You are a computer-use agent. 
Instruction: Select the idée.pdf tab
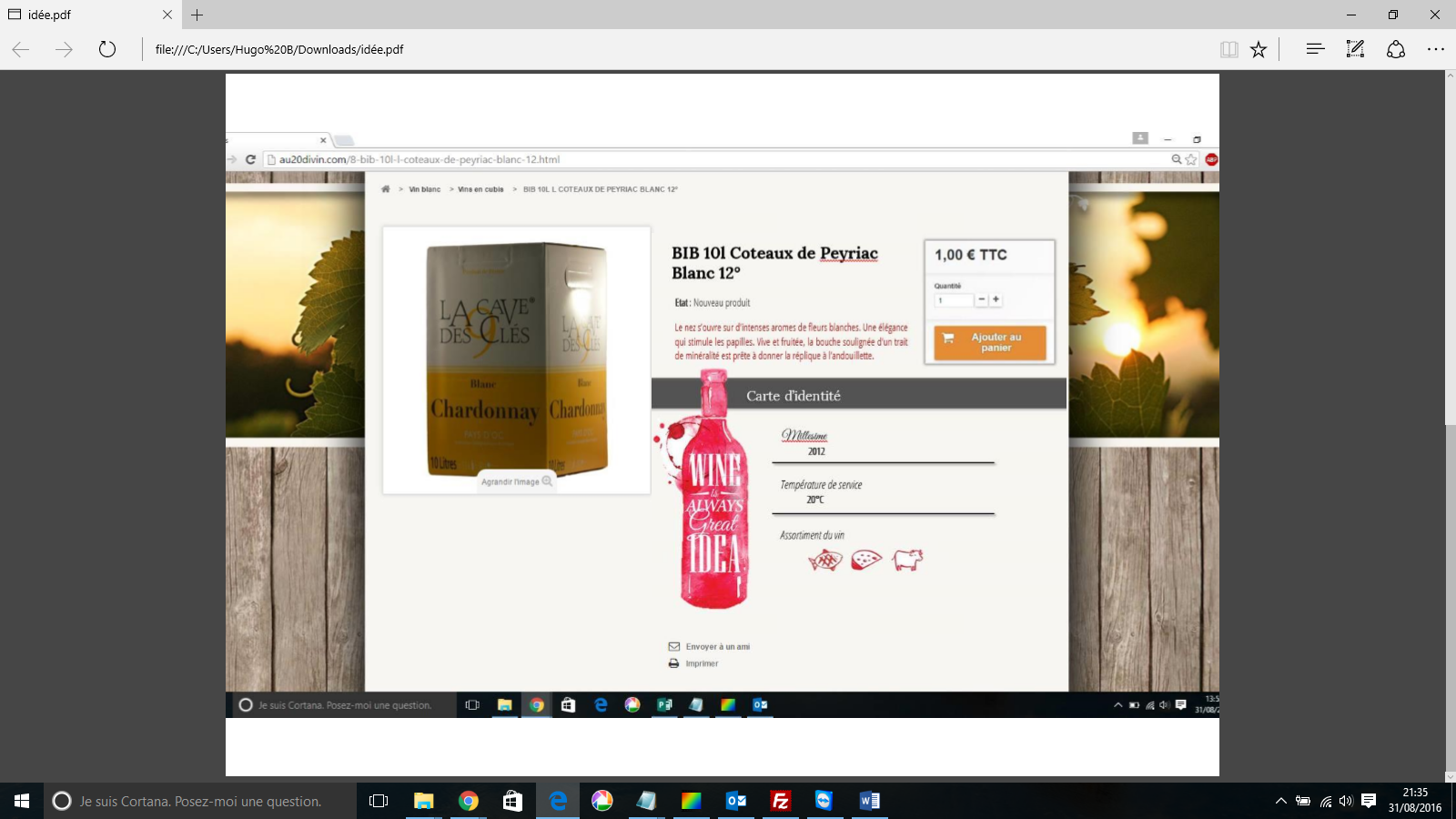click(90, 15)
